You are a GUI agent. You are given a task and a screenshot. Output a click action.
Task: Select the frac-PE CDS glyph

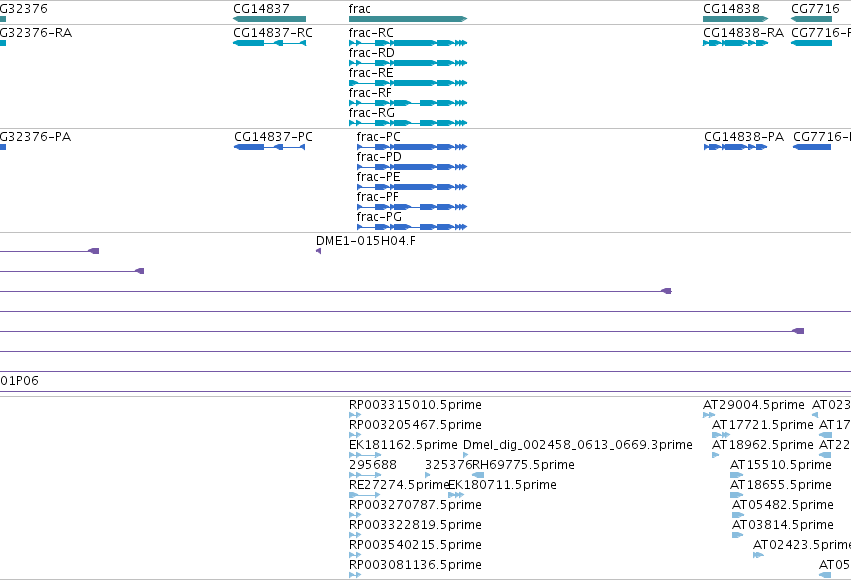(412, 187)
